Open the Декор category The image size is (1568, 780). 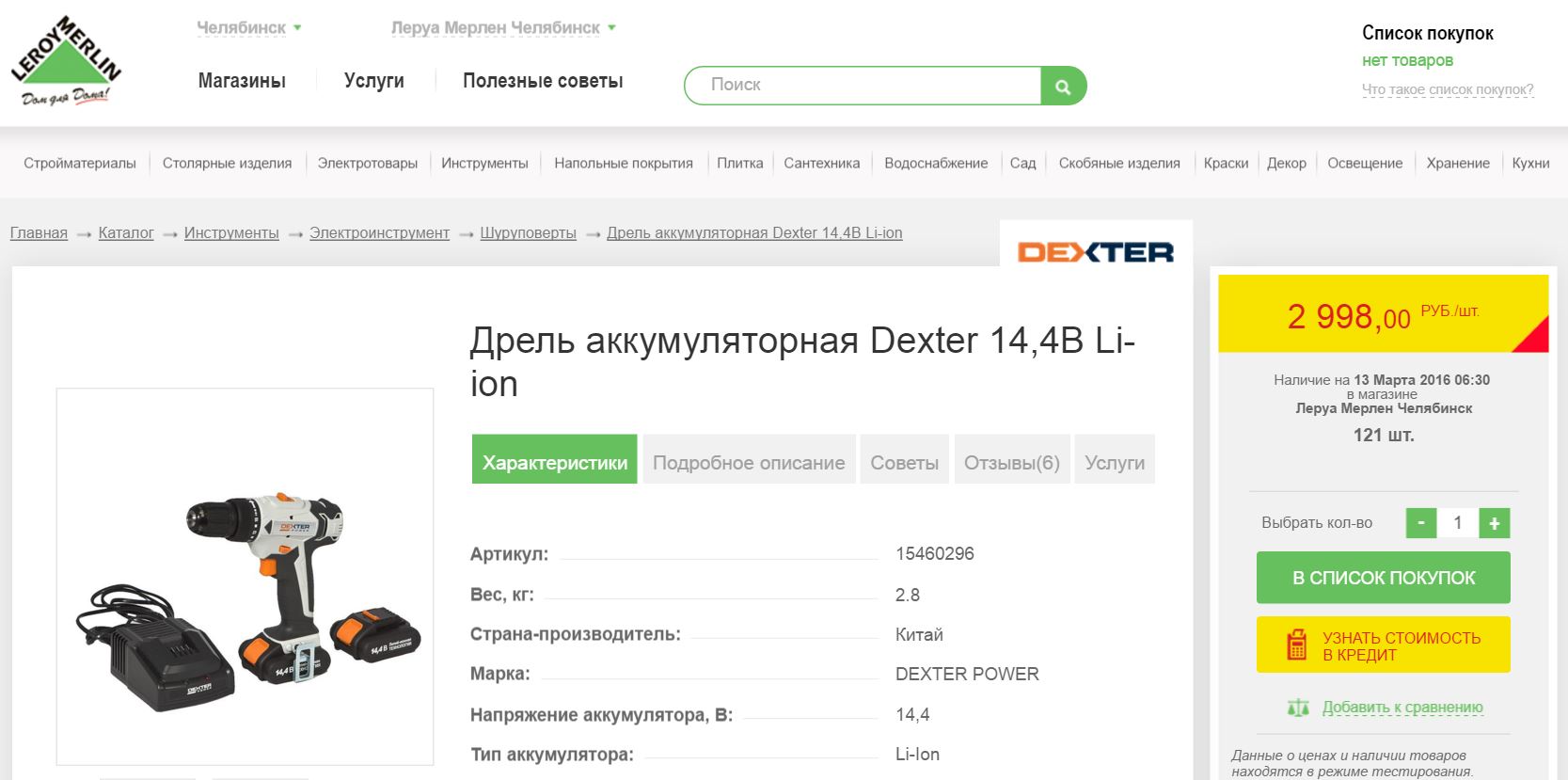pyautogui.click(x=1287, y=163)
